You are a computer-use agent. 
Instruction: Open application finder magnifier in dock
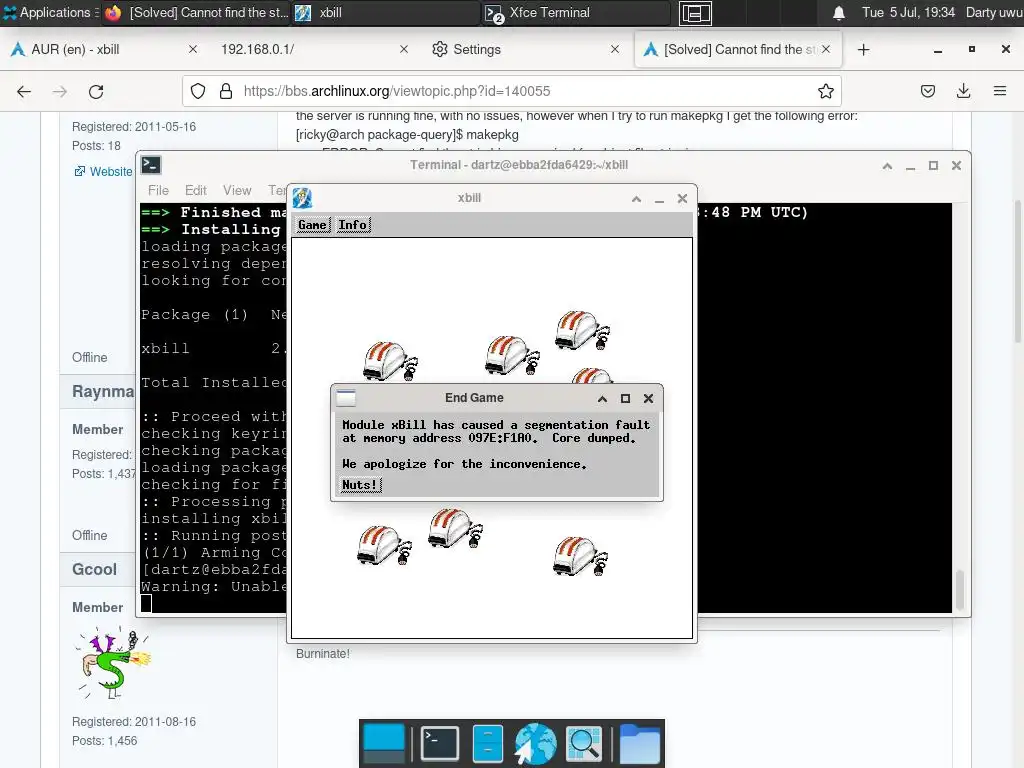point(583,743)
